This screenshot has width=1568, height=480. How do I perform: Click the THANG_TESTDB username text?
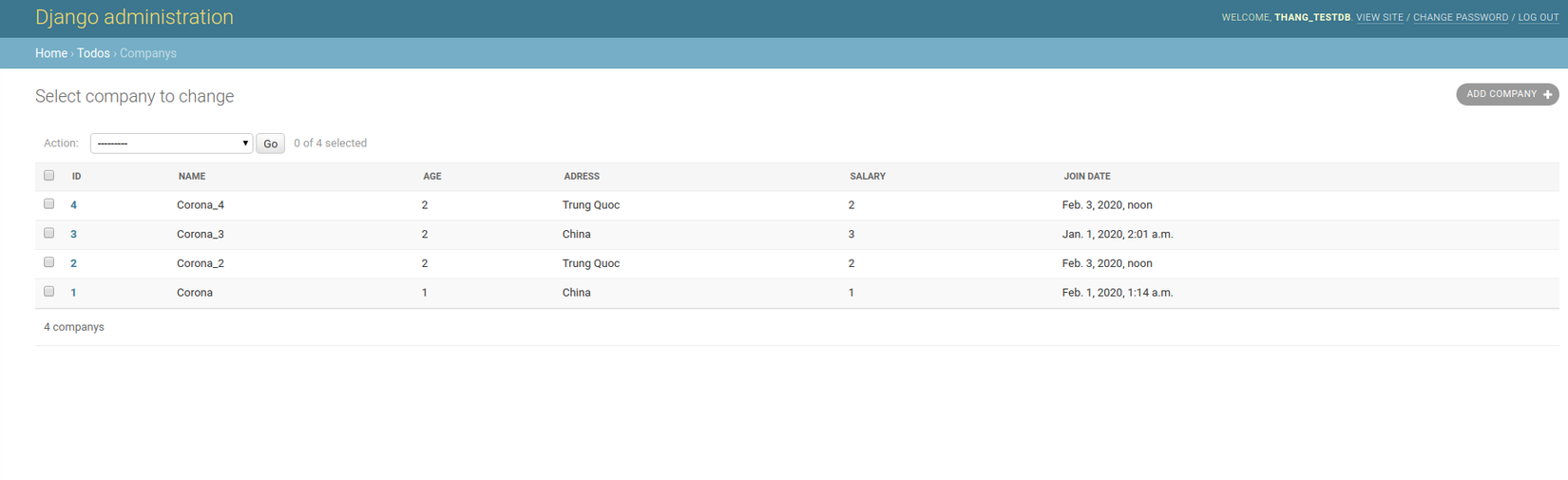pyautogui.click(x=1312, y=17)
